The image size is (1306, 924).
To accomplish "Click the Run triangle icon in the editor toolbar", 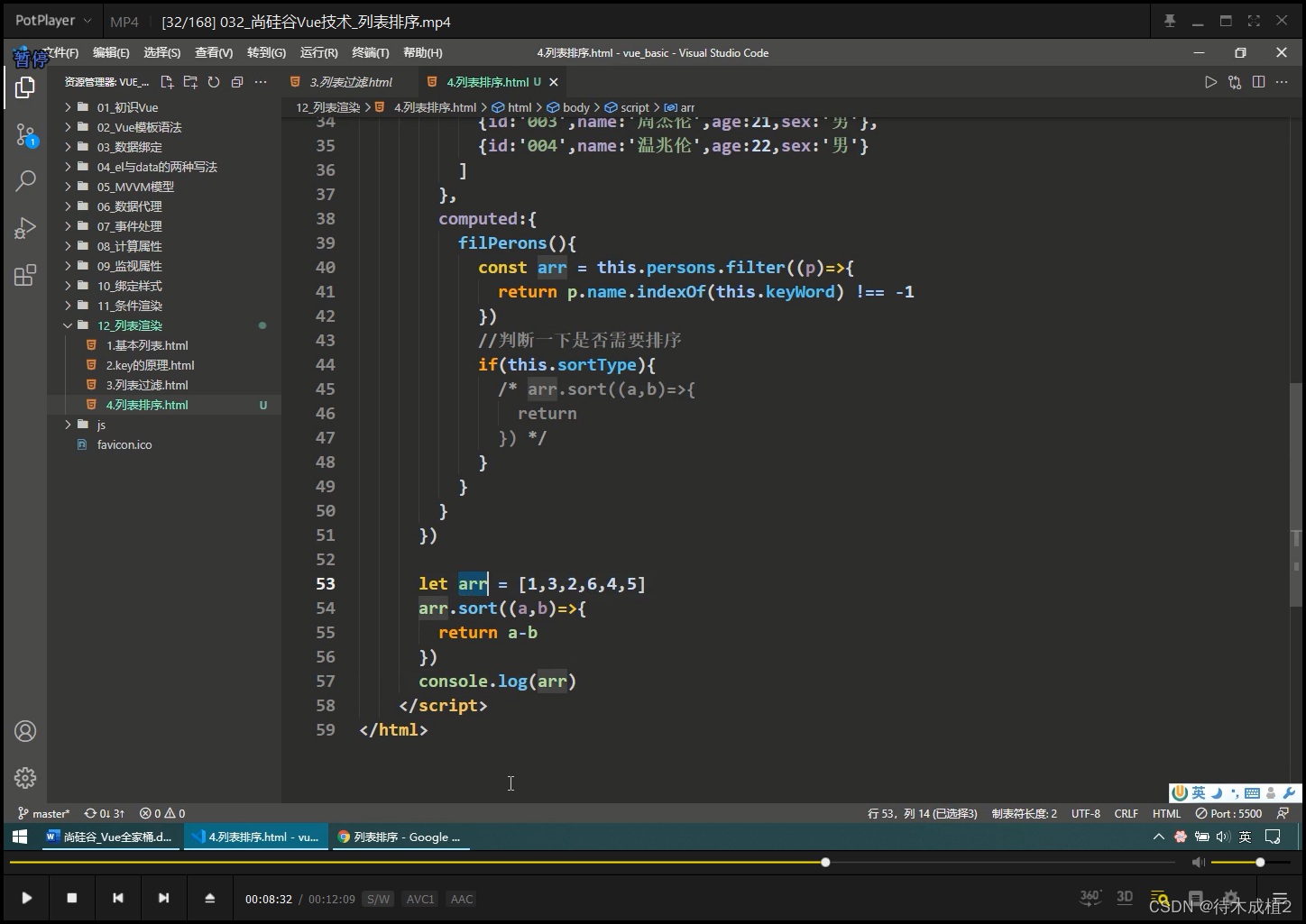I will [1210, 82].
